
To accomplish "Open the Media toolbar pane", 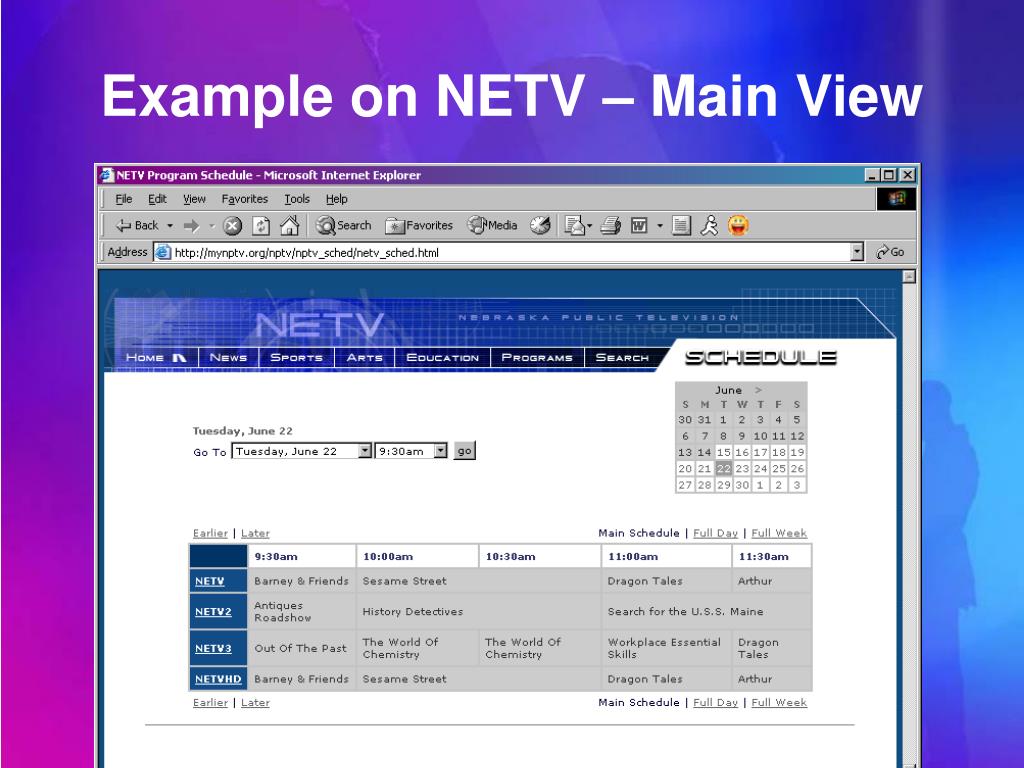I will click(x=492, y=225).
